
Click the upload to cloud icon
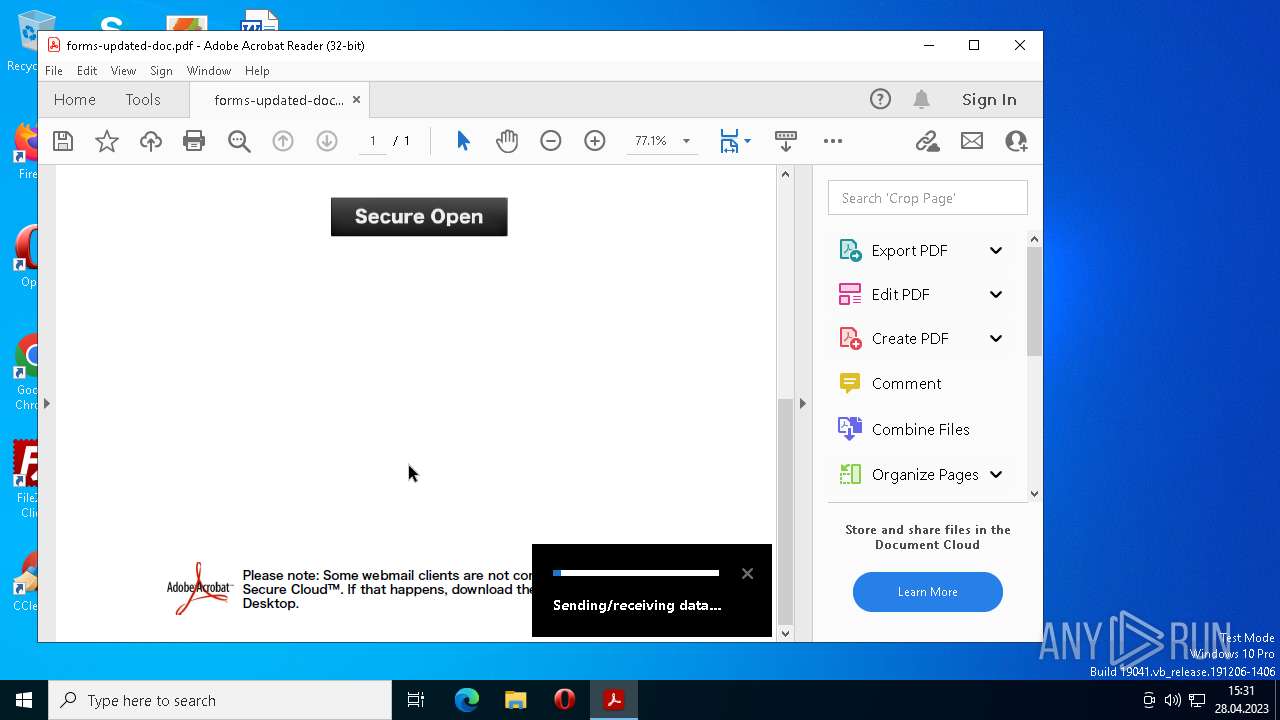point(151,141)
